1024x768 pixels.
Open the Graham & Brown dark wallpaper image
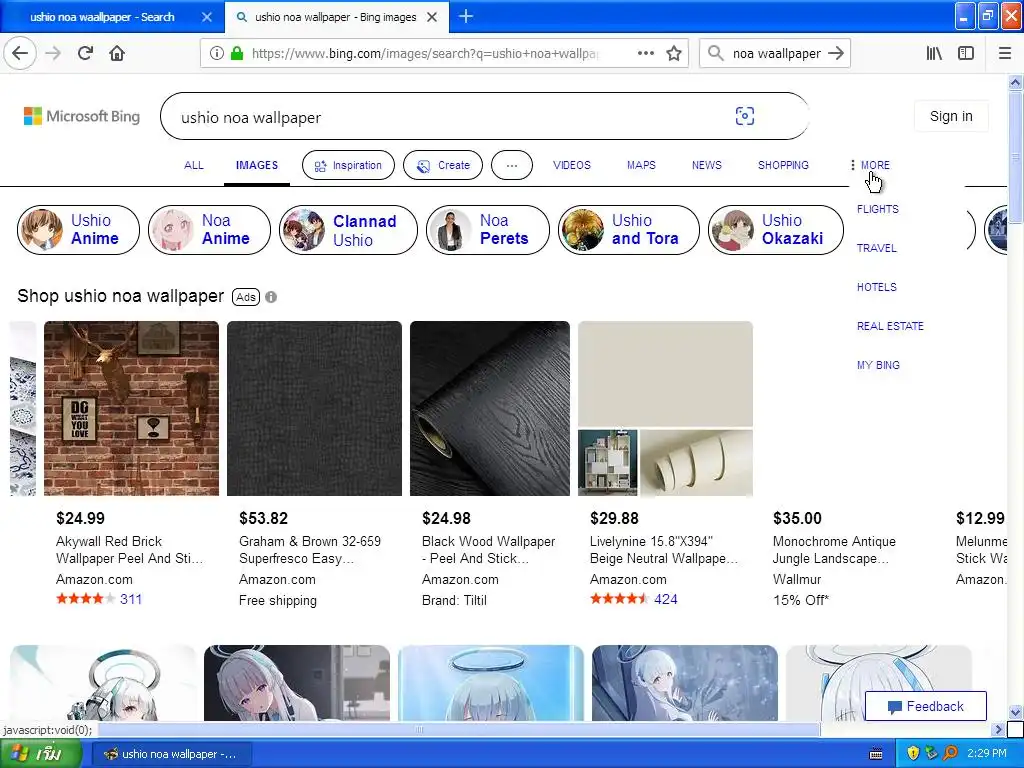pos(314,408)
